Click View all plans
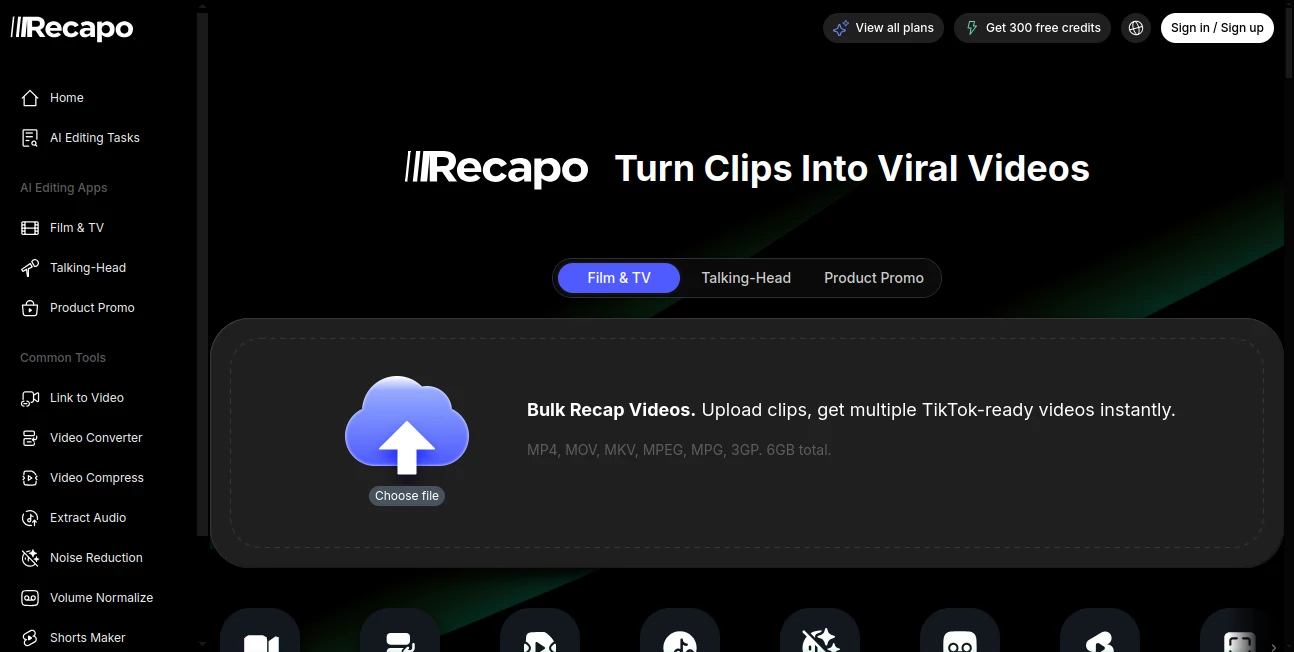The image size is (1294, 652). click(883, 28)
